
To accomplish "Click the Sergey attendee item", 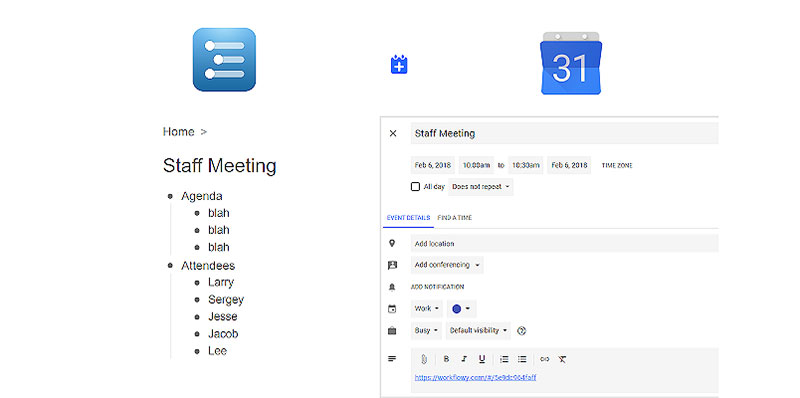I will click(226, 300).
